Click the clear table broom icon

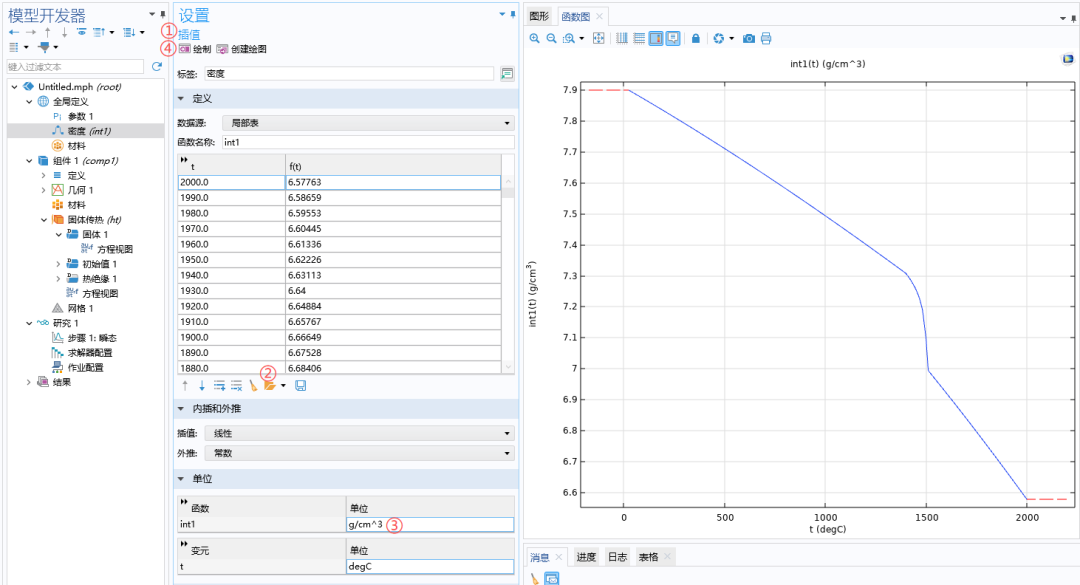point(253,386)
